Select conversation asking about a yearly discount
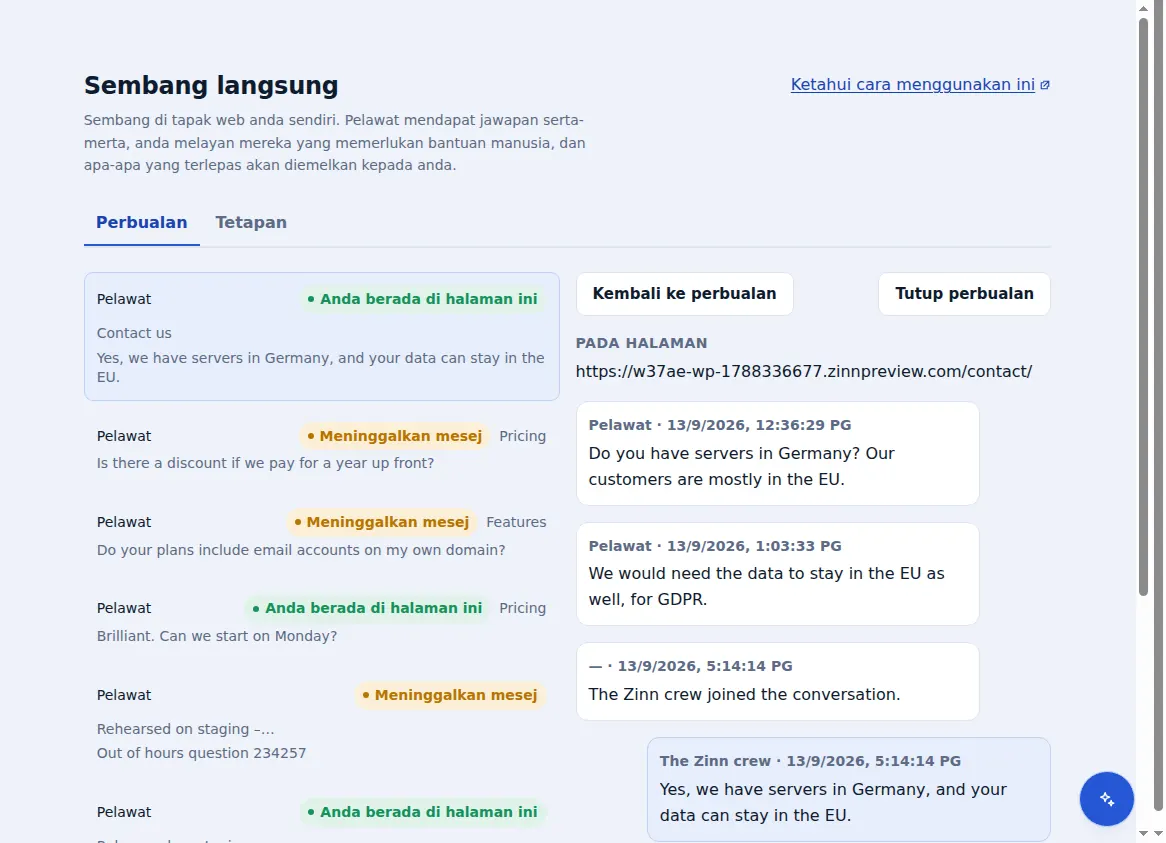The image size is (1166, 843). coord(321,448)
